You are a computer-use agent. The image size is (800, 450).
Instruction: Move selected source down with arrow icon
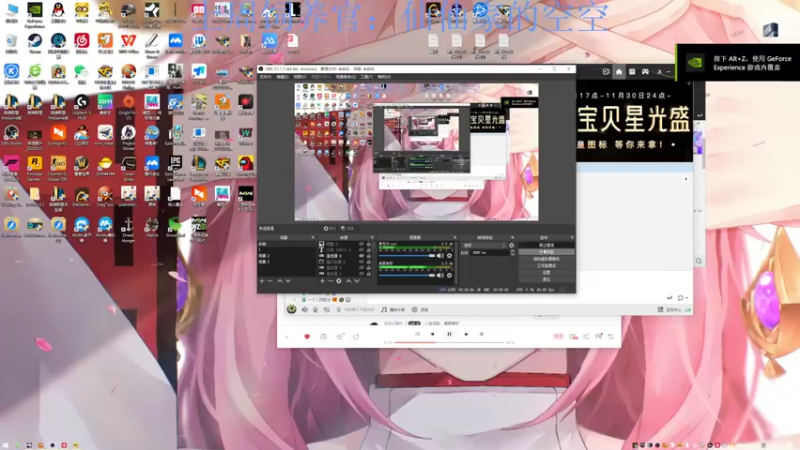(357, 281)
